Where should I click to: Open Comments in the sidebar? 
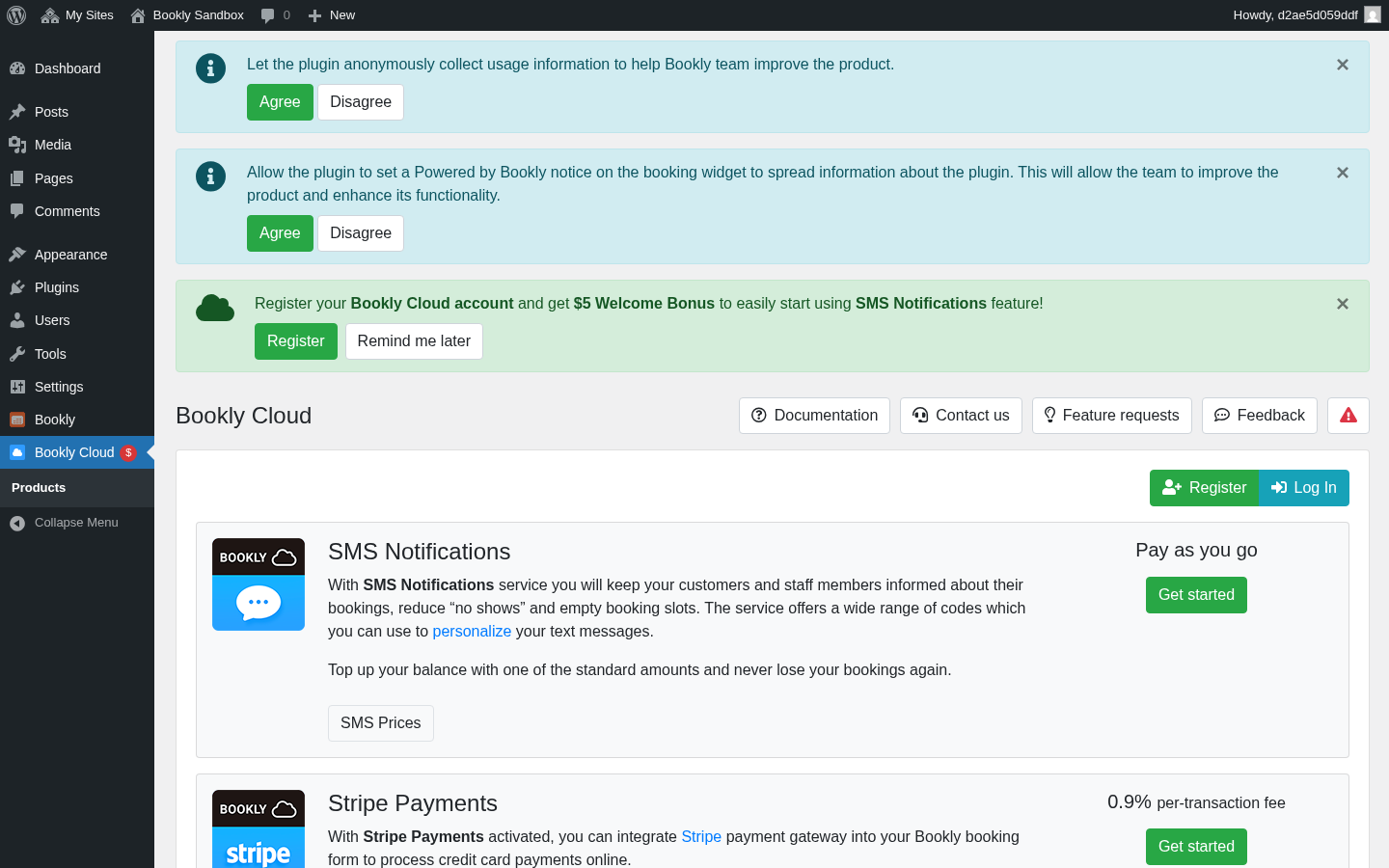[77, 211]
